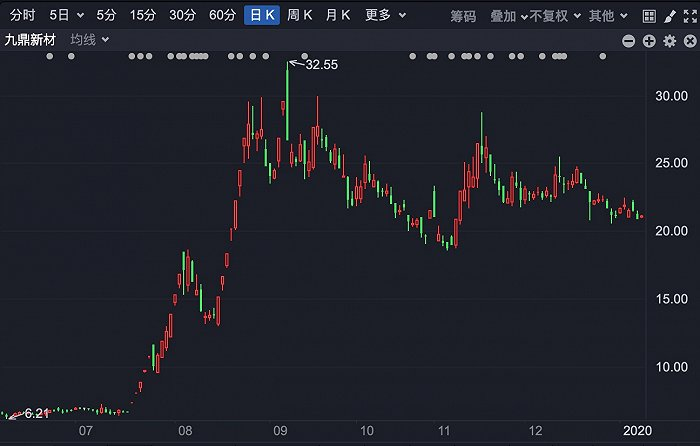Viewport: 700px width, 446px height.
Task: Select the 5分 interval
Action: click(x=106, y=15)
